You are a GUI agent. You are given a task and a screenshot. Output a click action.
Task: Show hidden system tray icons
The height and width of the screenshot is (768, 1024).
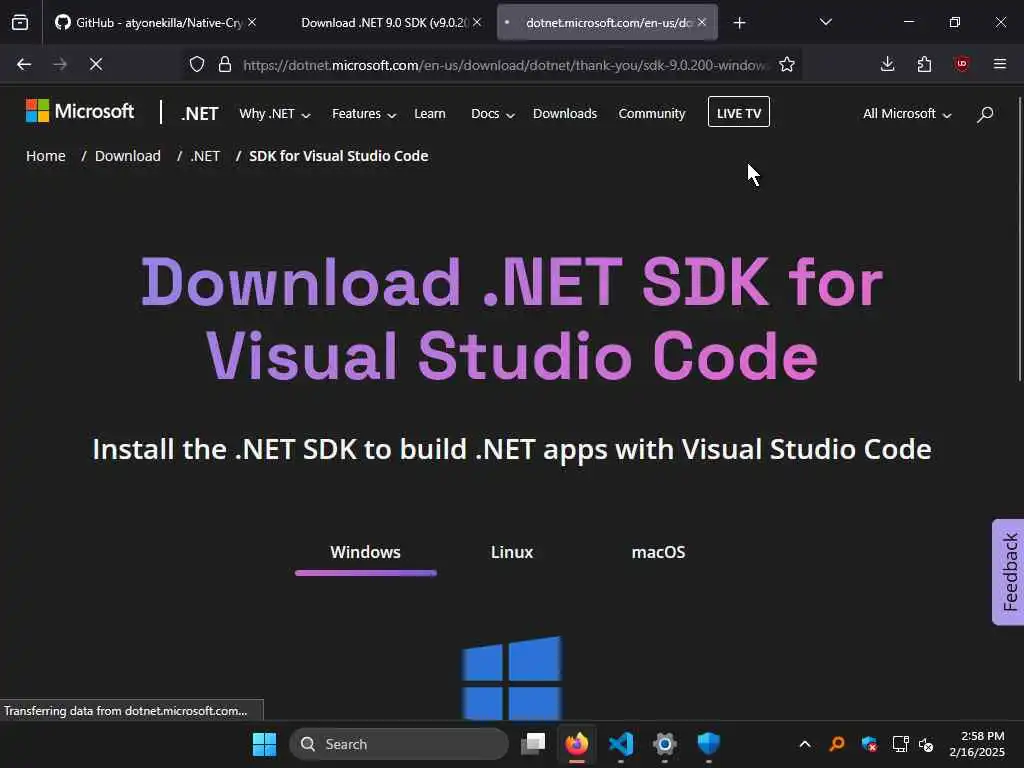[x=805, y=744]
